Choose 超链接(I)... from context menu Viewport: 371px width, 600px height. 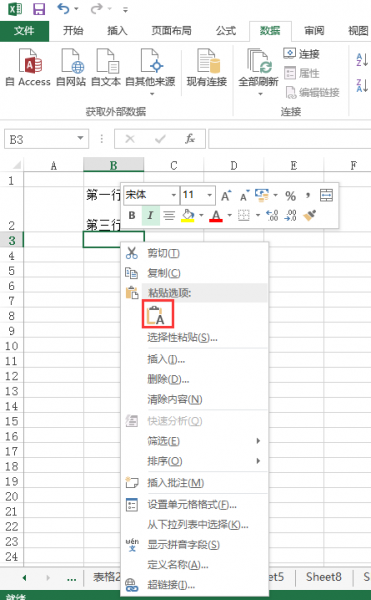[x=194, y=585]
